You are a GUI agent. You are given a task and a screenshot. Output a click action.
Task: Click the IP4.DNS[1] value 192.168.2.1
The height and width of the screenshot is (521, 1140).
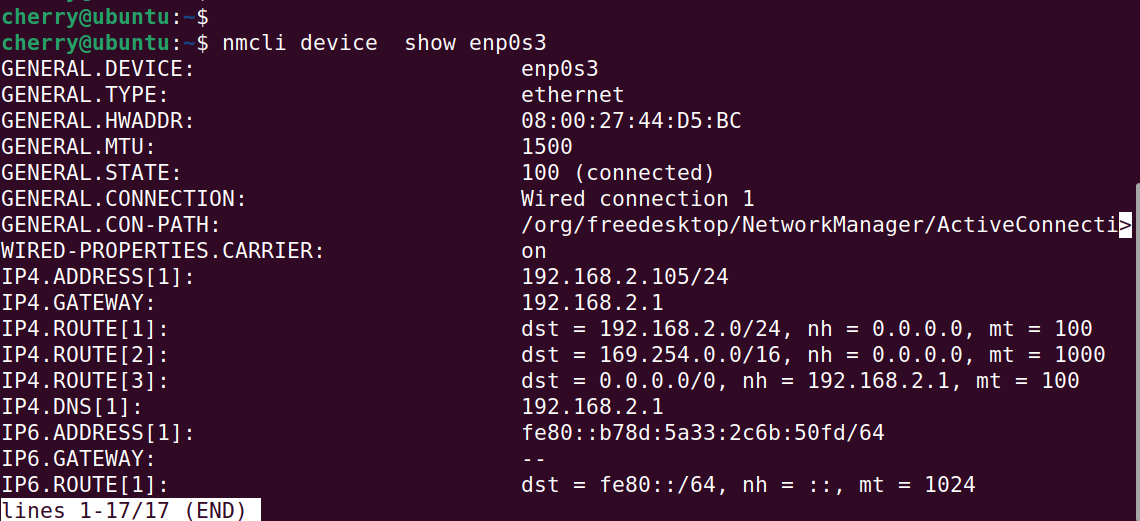point(592,407)
